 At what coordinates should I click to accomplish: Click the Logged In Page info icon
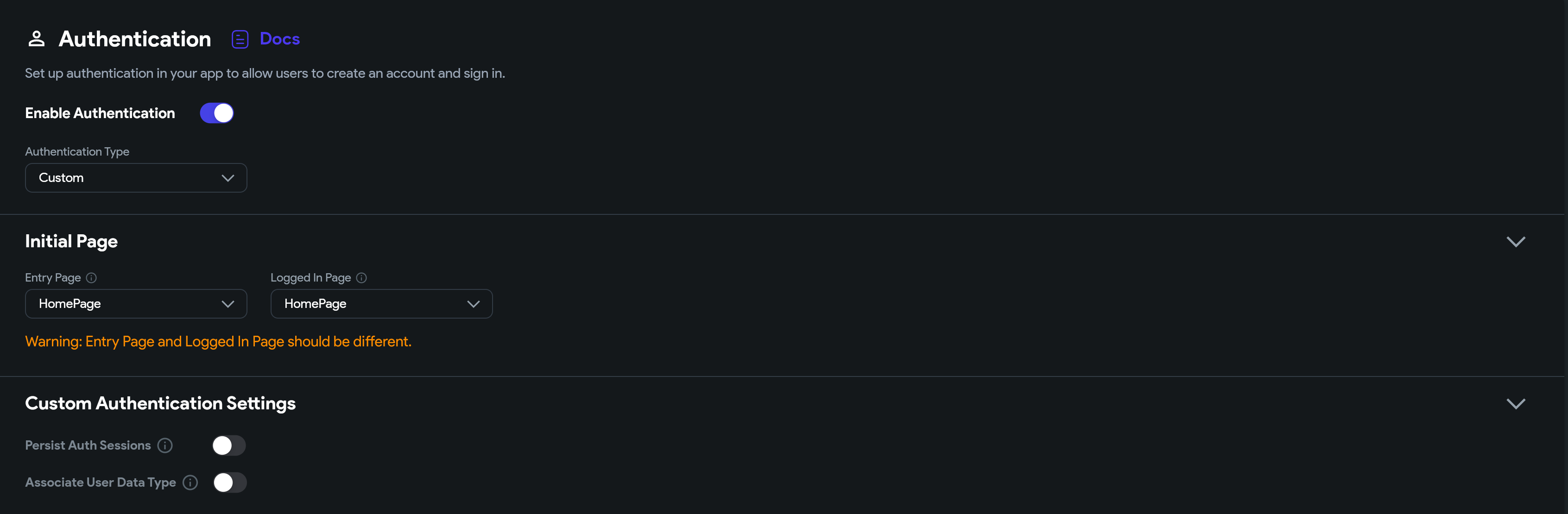pyautogui.click(x=362, y=278)
